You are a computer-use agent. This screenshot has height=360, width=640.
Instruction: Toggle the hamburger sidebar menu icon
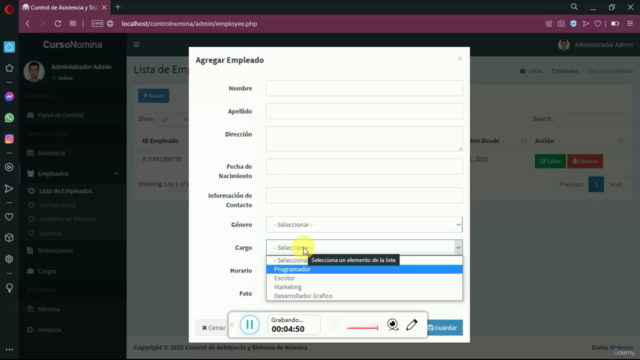(x=136, y=44)
